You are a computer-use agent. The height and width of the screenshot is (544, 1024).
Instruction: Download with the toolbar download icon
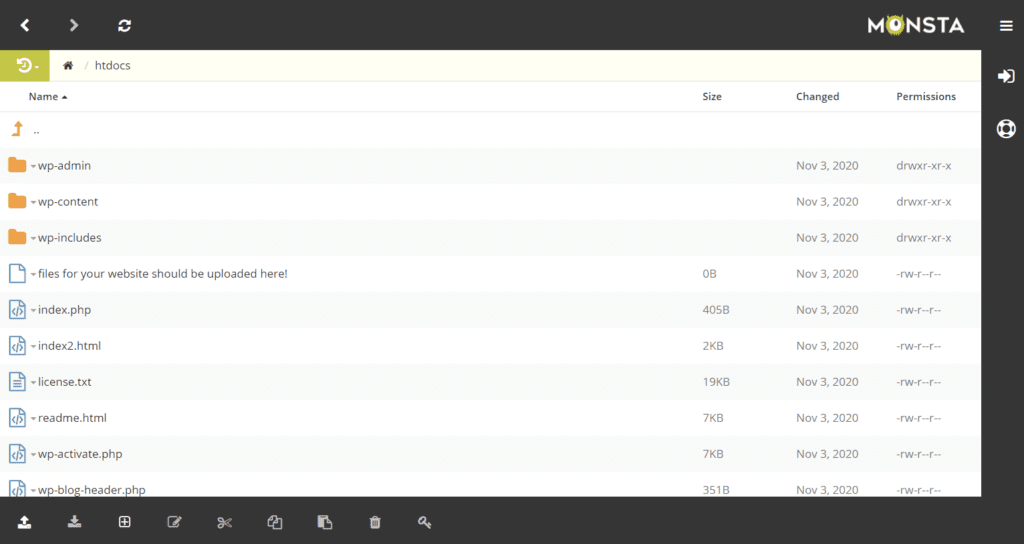point(74,521)
